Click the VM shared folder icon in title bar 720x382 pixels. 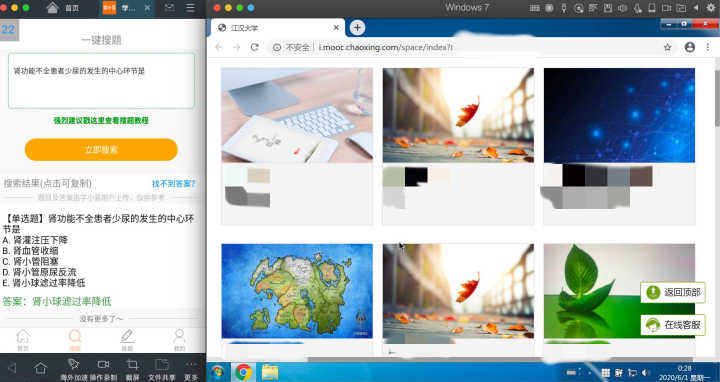681,8
